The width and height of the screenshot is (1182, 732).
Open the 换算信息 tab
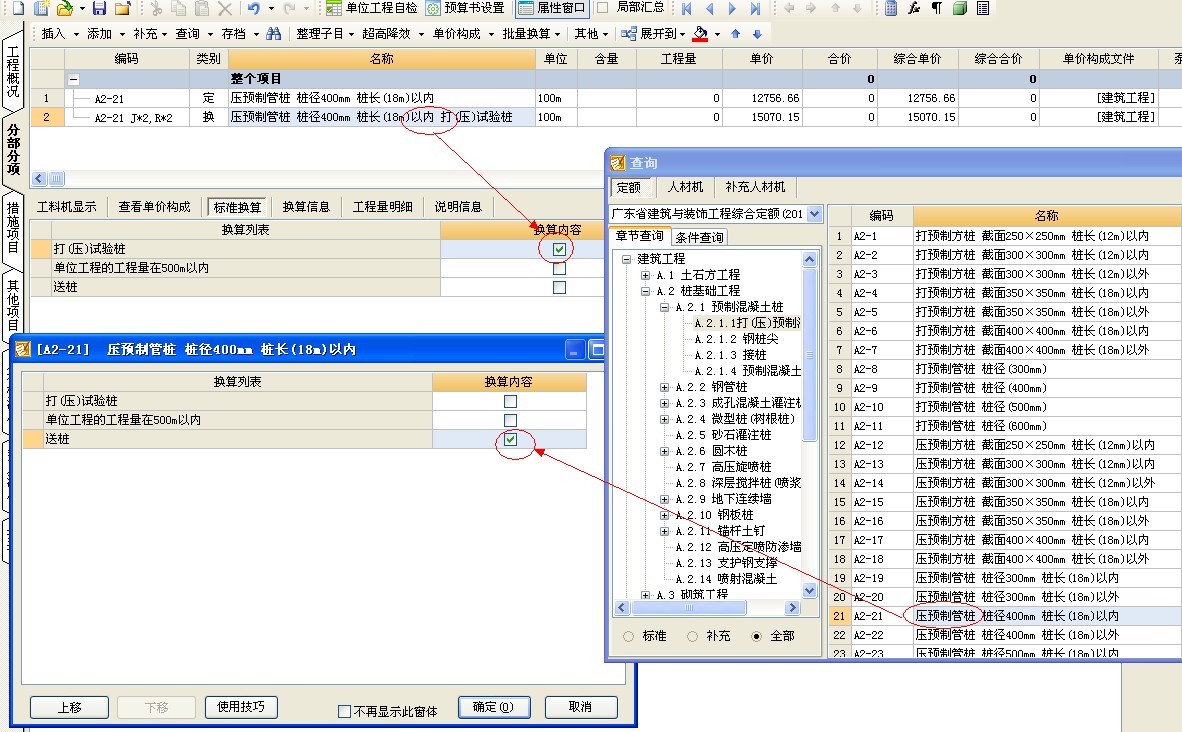306,207
